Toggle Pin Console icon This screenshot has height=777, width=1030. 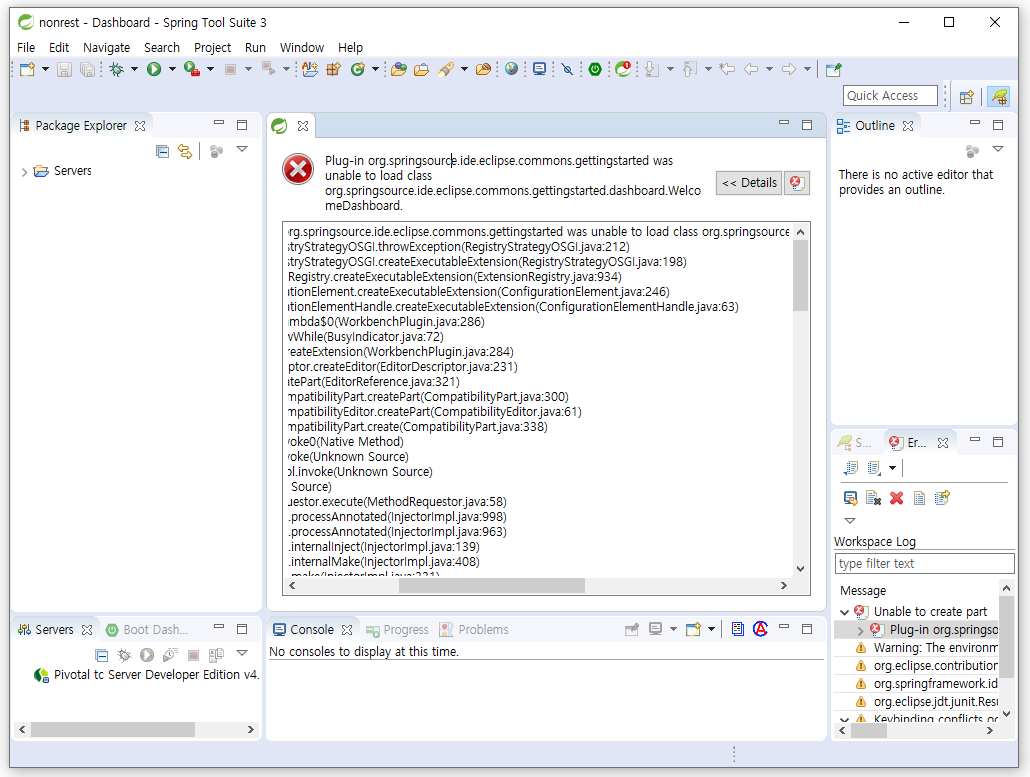[632, 629]
